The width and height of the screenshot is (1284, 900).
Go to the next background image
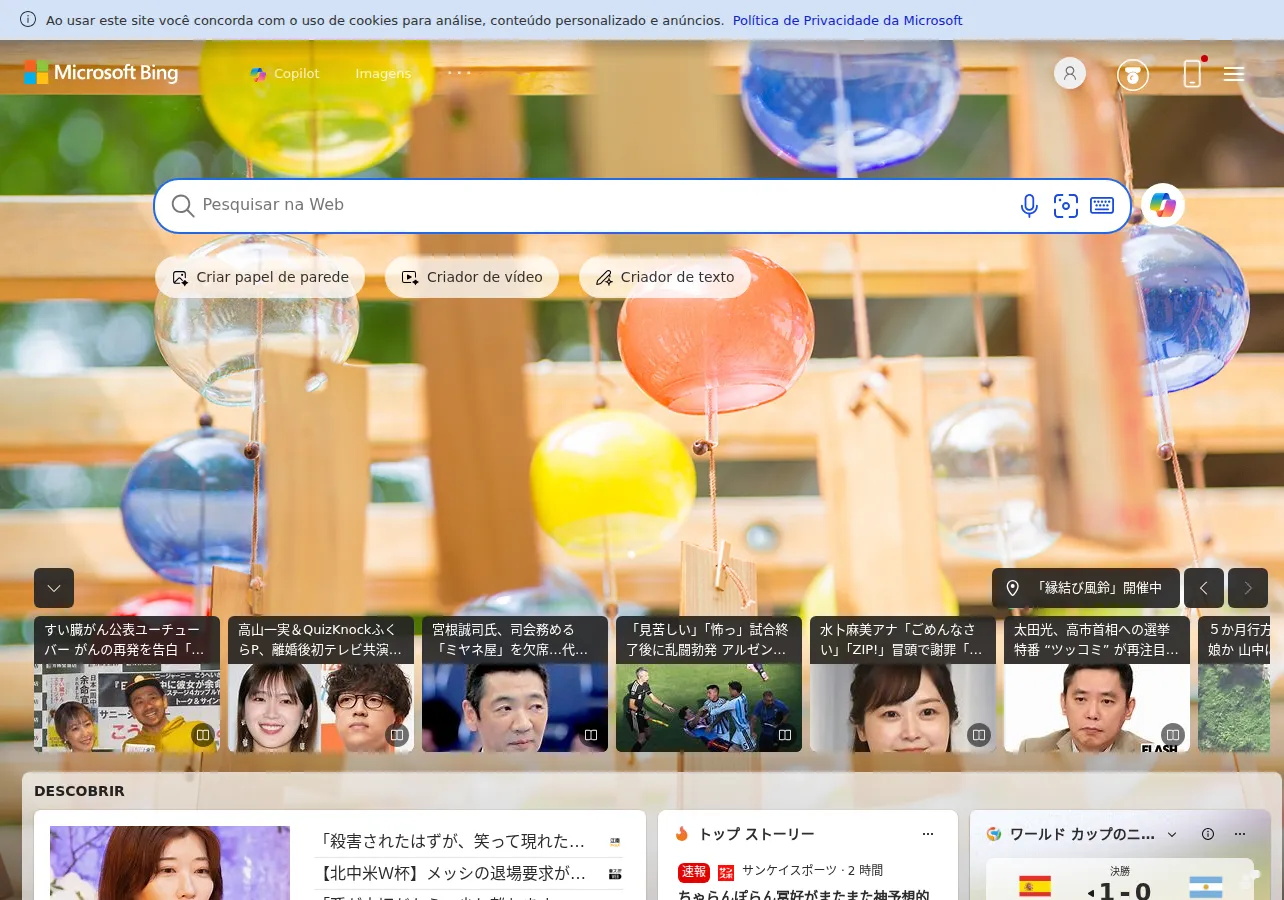(x=1248, y=588)
